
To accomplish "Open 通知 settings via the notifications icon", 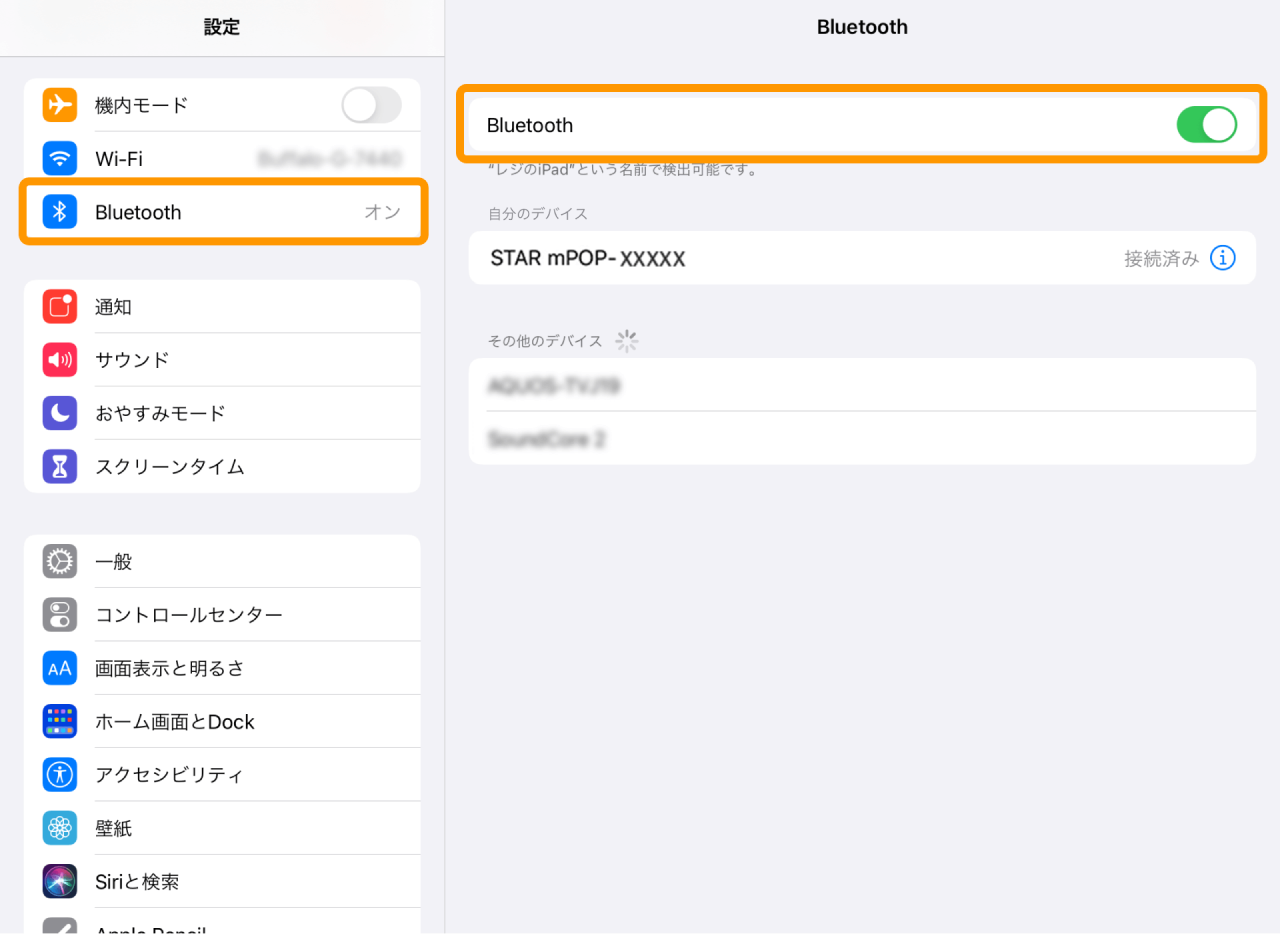I will pos(59,306).
